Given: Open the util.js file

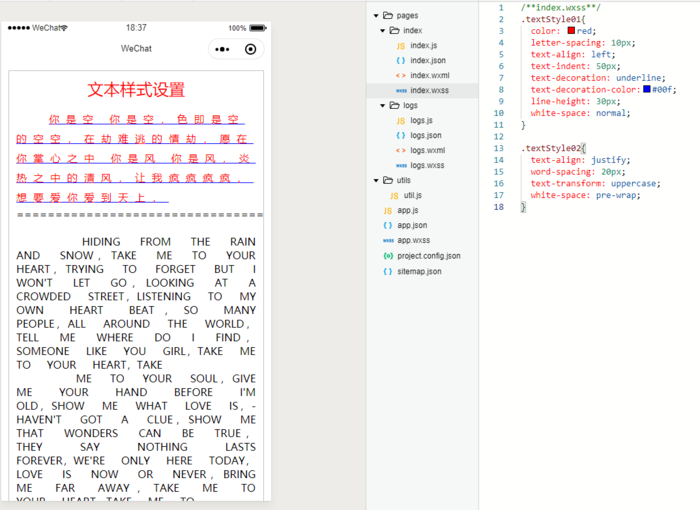Looking at the screenshot, I should [x=412, y=196].
